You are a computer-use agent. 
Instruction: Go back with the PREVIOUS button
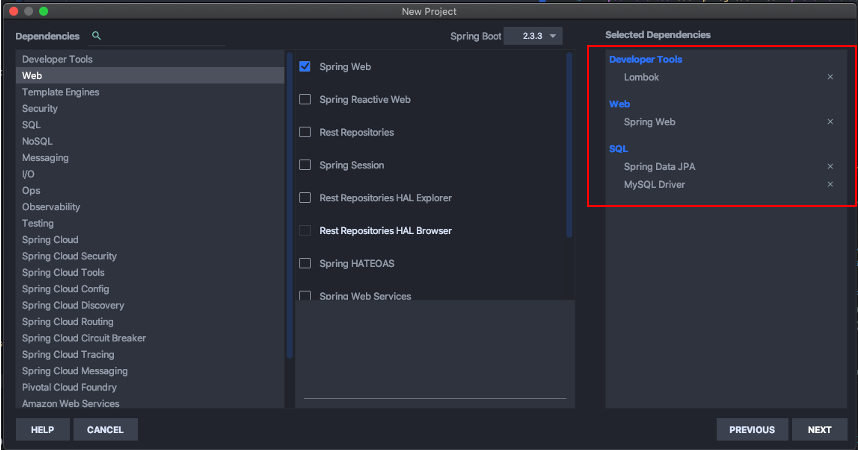[x=752, y=430]
